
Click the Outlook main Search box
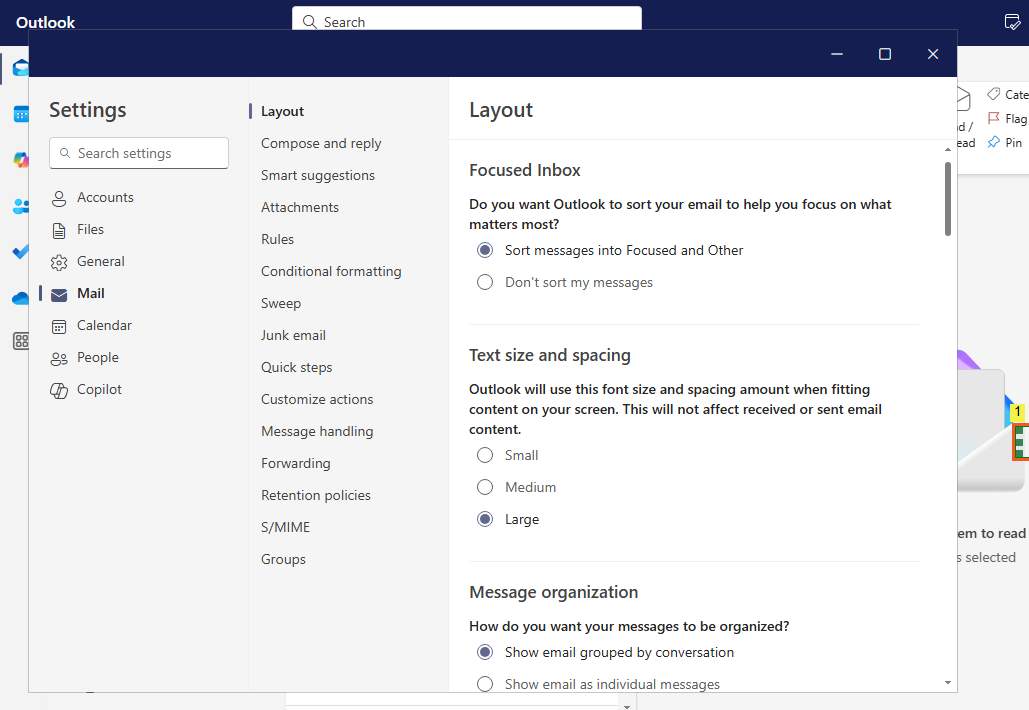click(x=467, y=20)
